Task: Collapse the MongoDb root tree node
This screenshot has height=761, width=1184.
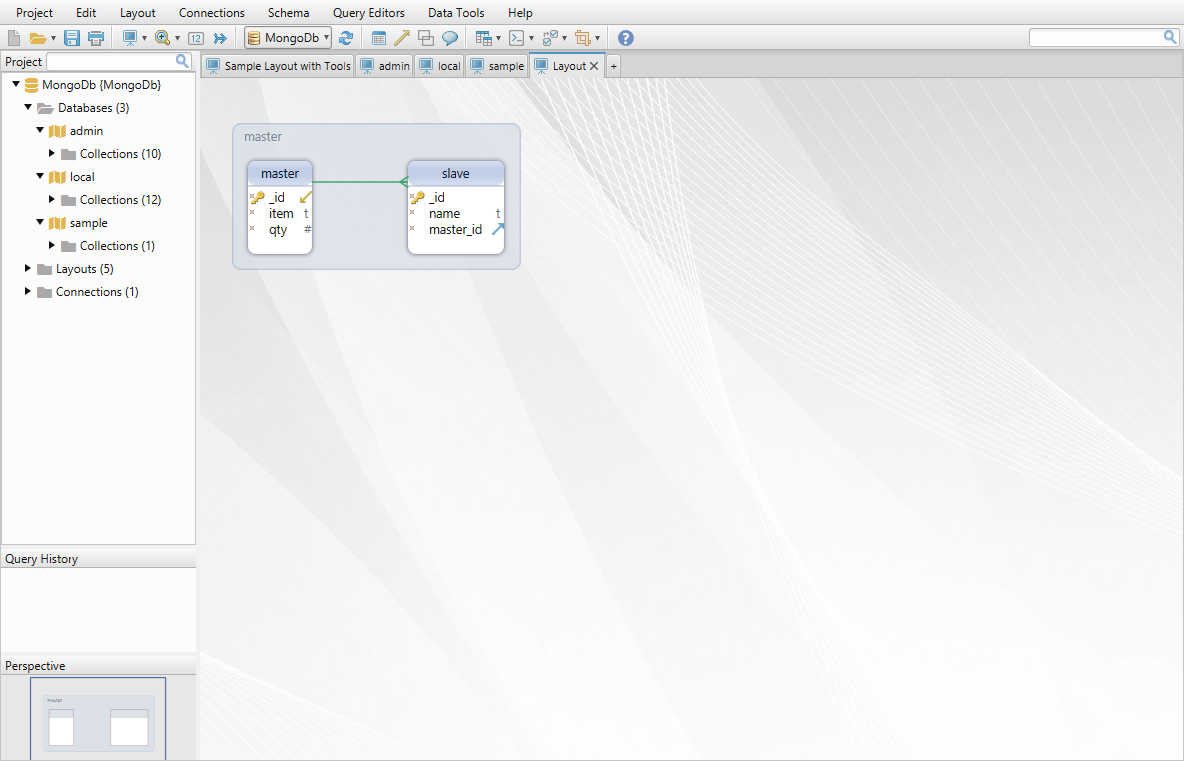Action: [16, 84]
